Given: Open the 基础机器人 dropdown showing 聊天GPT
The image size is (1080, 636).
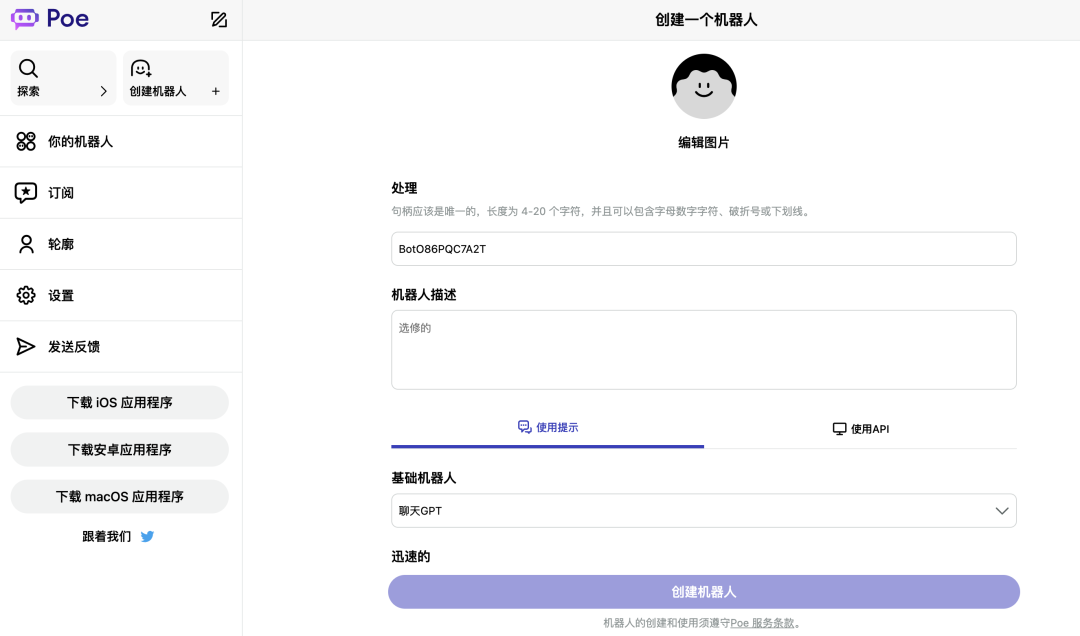Looking at the screenshot, I should tap(704, 511).
